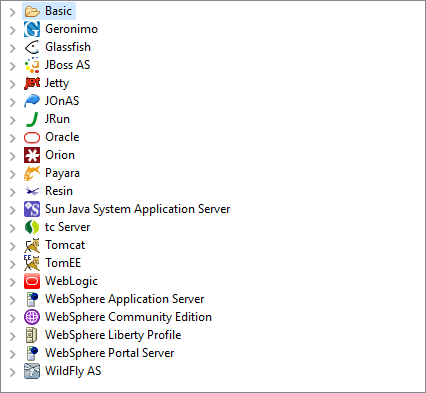The height and width of the screenshot is (393, 426).
Task: Select the Geronimo label
Action: click(x=71, y=29)
